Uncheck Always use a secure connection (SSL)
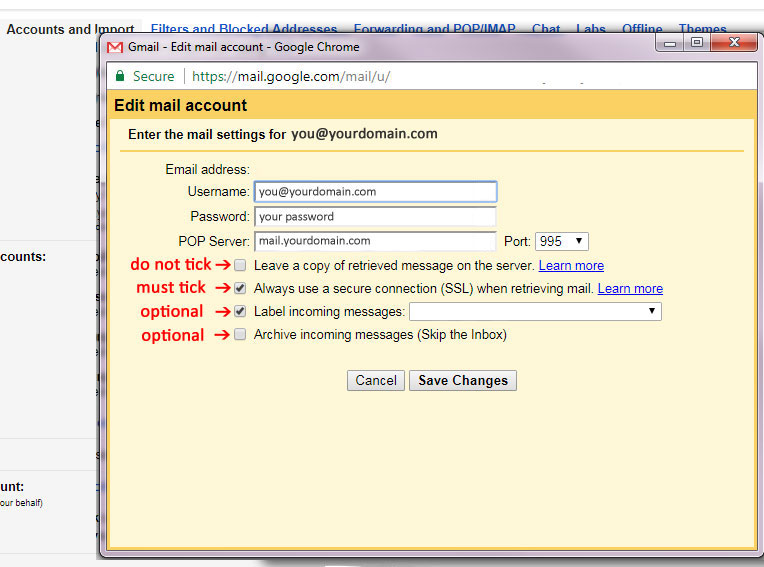This screenshot has width=764, height=567. (x=240, y=288)
